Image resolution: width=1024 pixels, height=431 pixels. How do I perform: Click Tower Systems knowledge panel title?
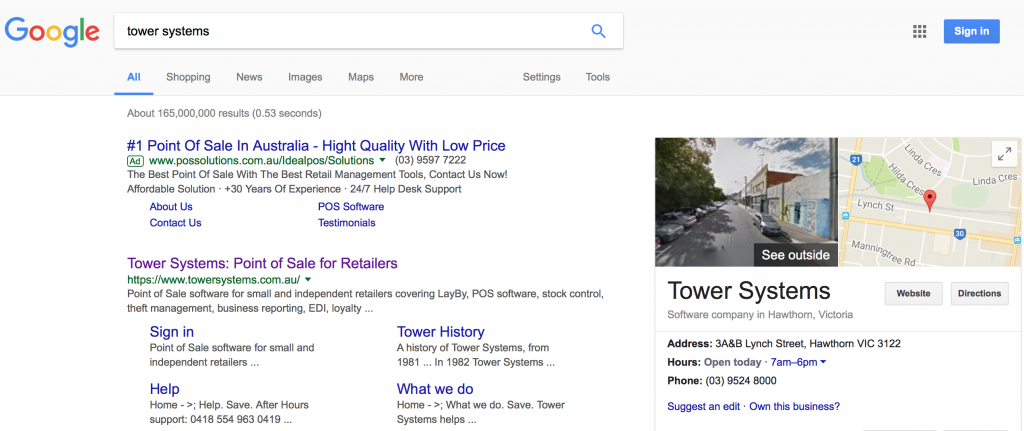[x=749, y=291]
